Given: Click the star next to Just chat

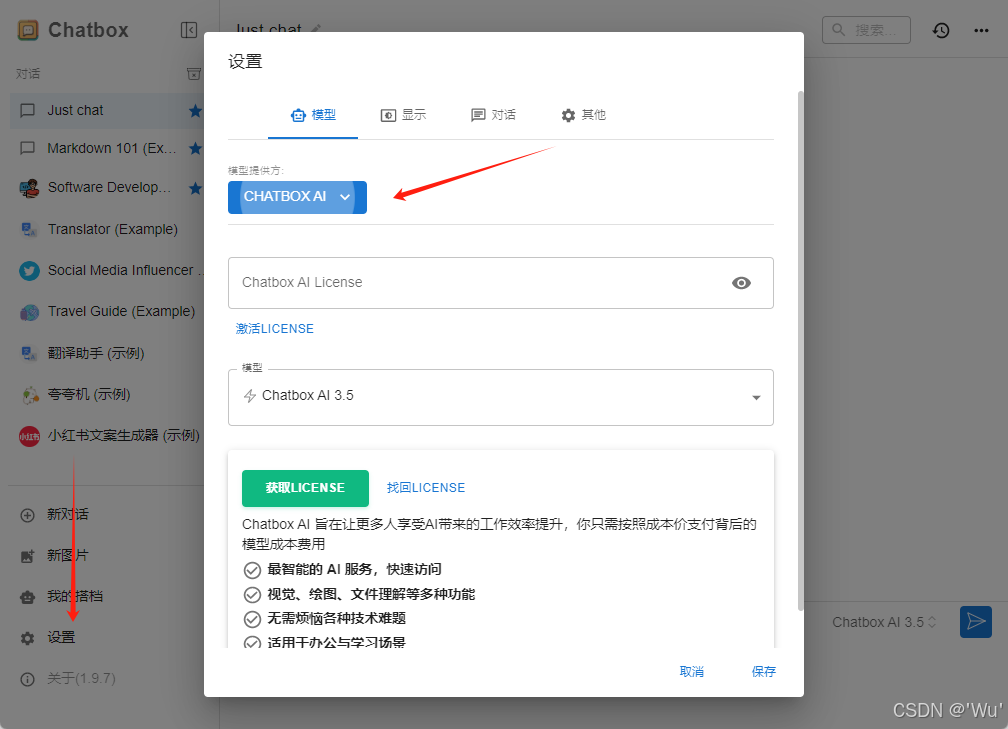Looking at the screenshot, I should pos(195,111).
